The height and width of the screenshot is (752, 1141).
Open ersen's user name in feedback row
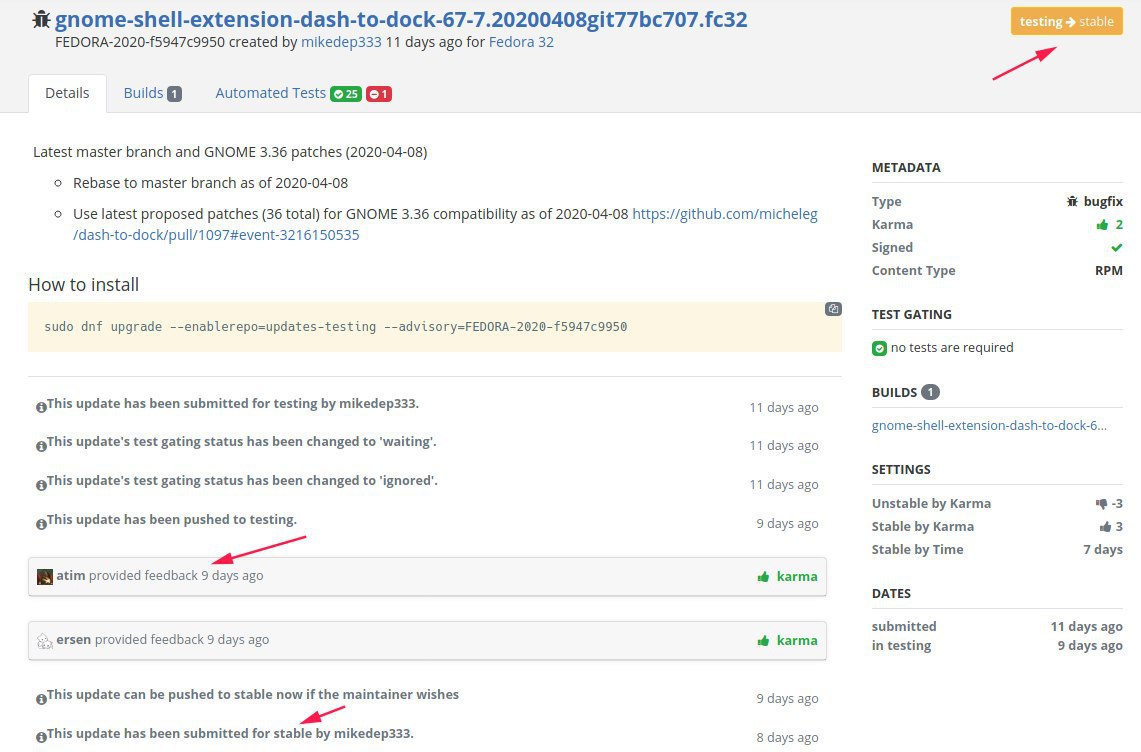pyautogui.click(x=73, y=639)
